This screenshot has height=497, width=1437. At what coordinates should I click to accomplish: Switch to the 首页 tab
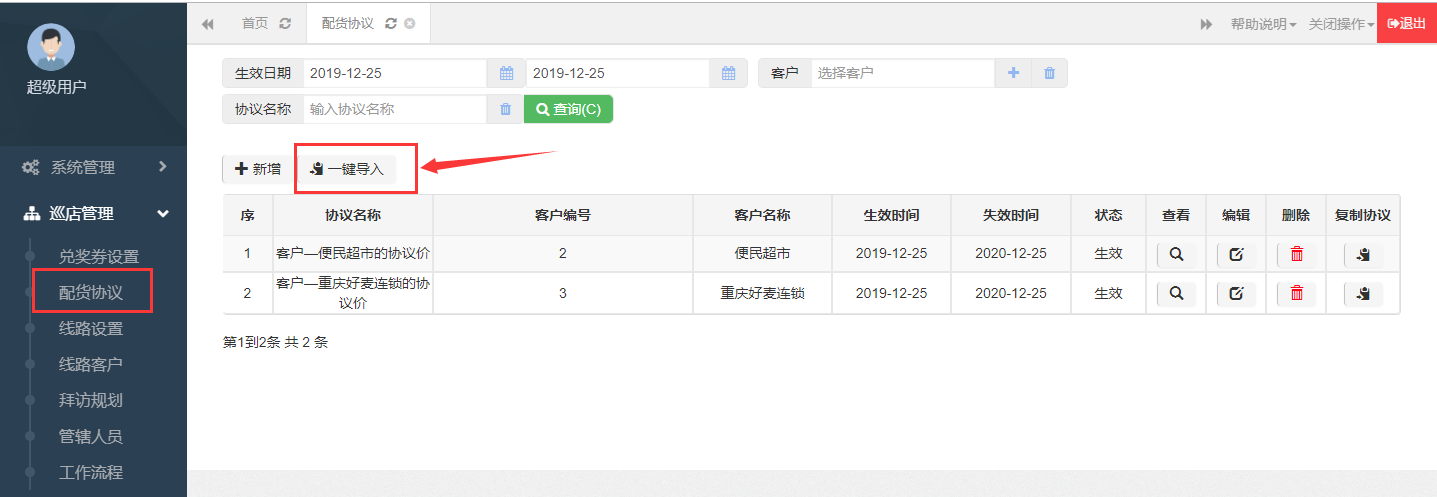tap(254, 23)
